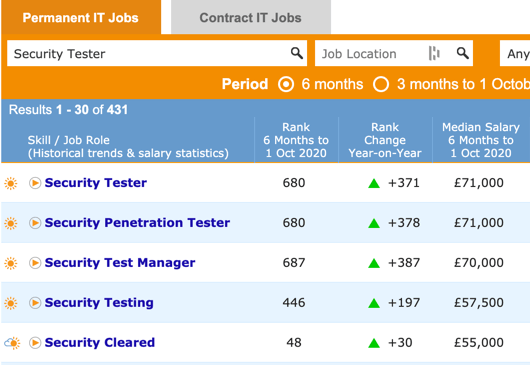Image resolution: width=530 pixels, height=365 pixels.
Task: Click the sun icon beside Security Test Manager
Action: click(11, 263)
